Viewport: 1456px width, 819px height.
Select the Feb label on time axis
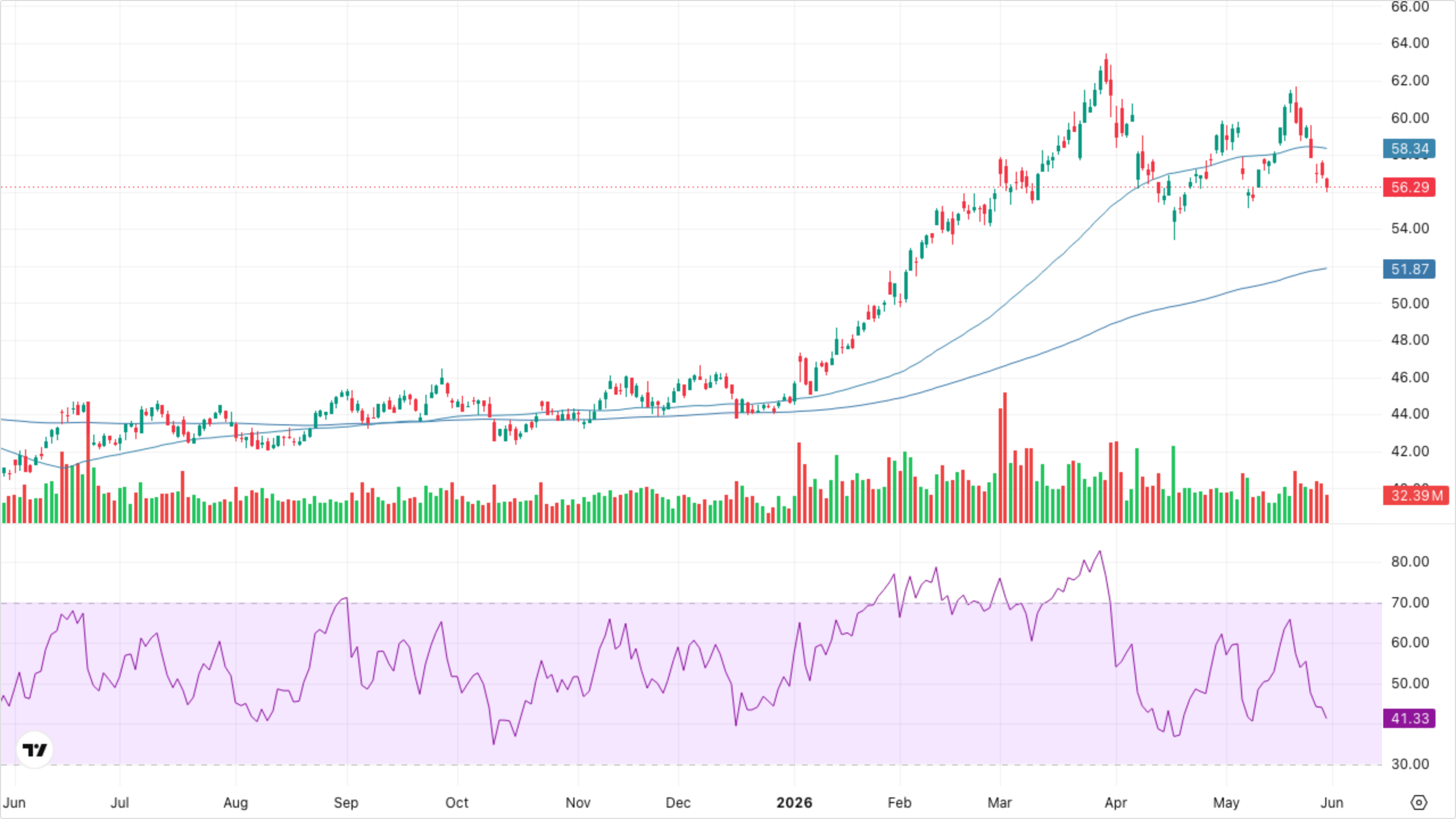point(899,803)
